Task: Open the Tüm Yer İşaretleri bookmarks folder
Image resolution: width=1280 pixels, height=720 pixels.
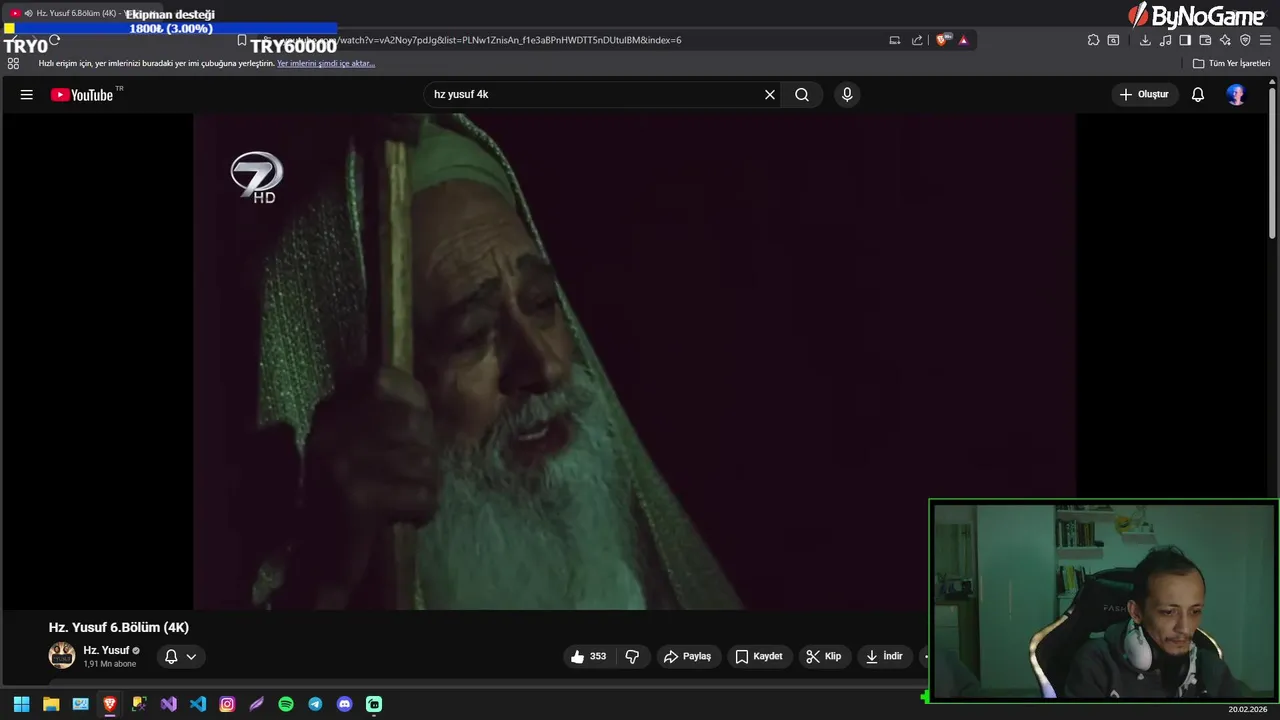Action: (x=1231, y=63)
